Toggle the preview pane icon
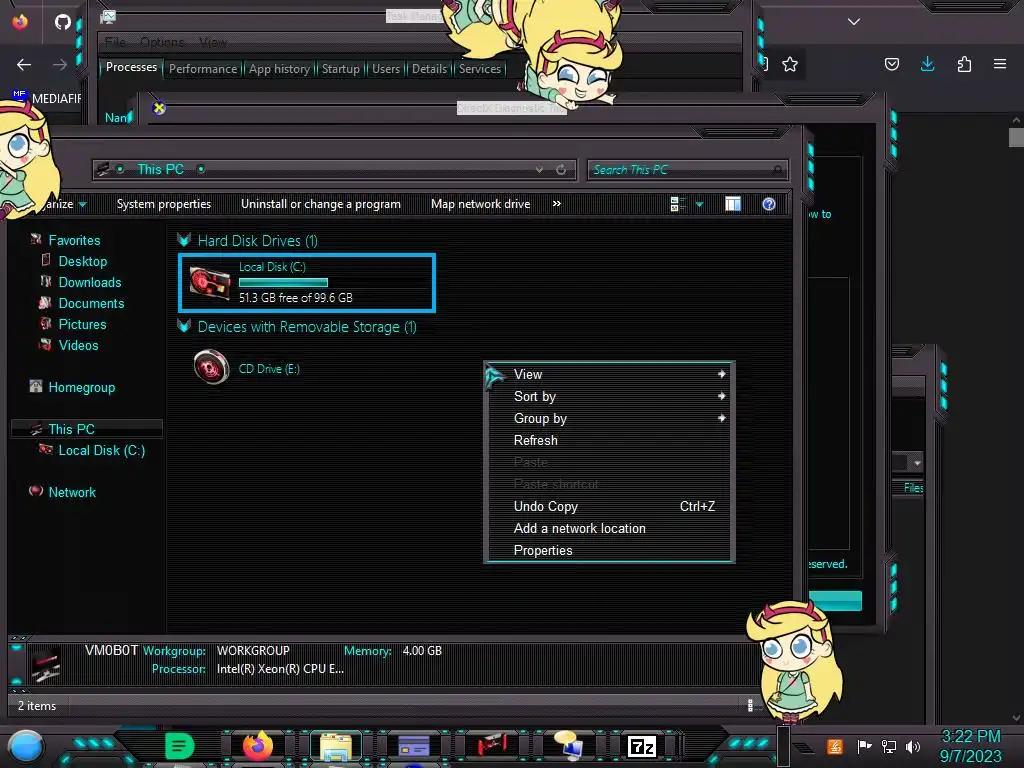 click(x=733, y=204)
